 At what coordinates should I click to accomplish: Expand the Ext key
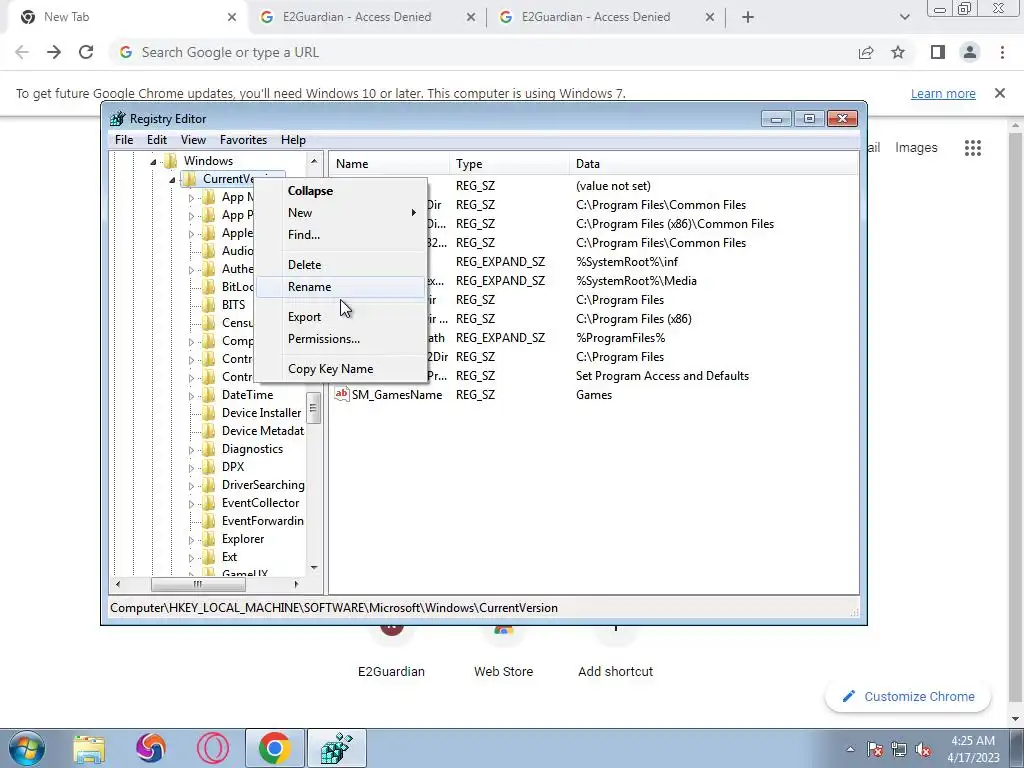point(191,558)
